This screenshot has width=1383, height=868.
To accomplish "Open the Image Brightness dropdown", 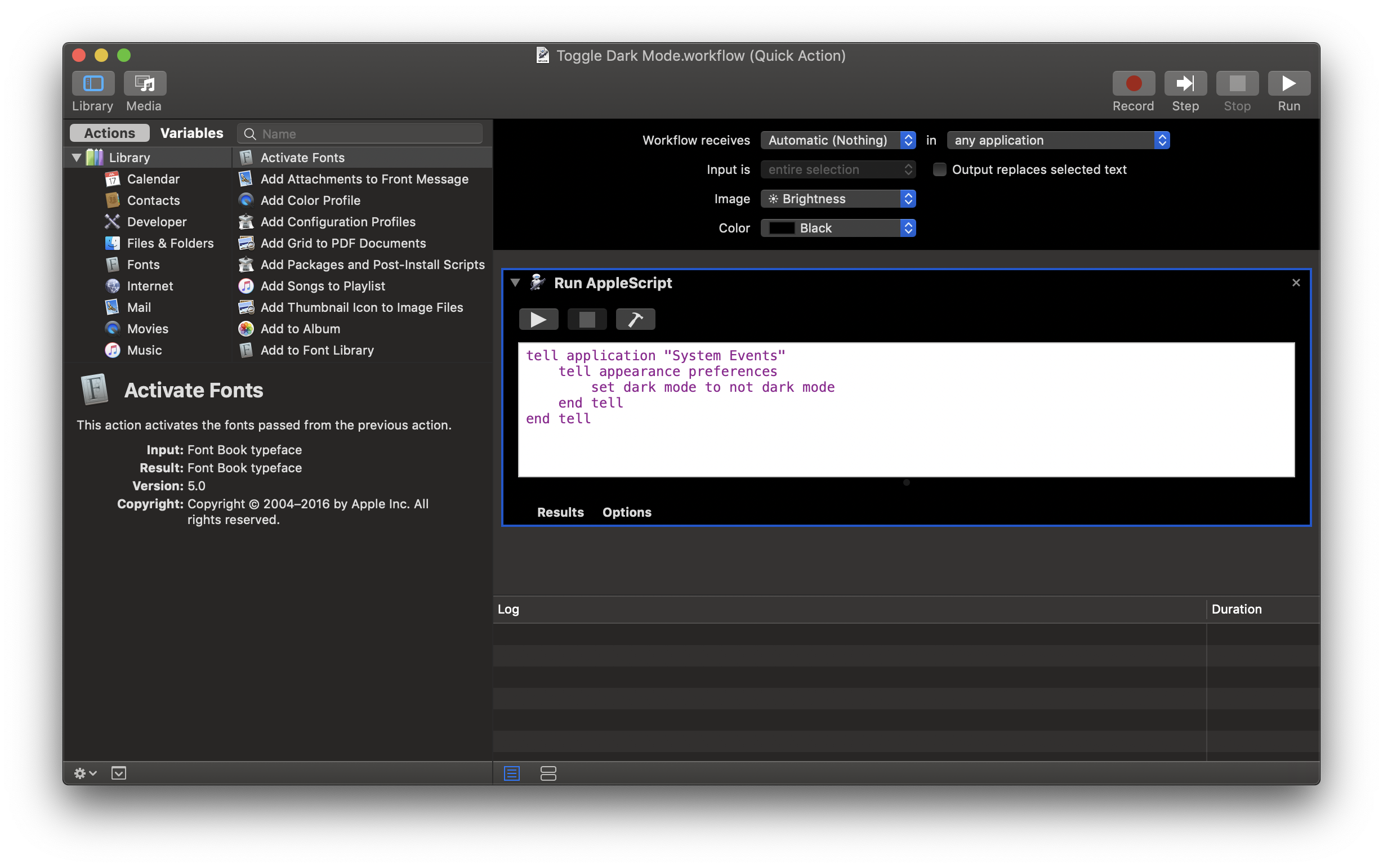I will click(x=837, y=199).
